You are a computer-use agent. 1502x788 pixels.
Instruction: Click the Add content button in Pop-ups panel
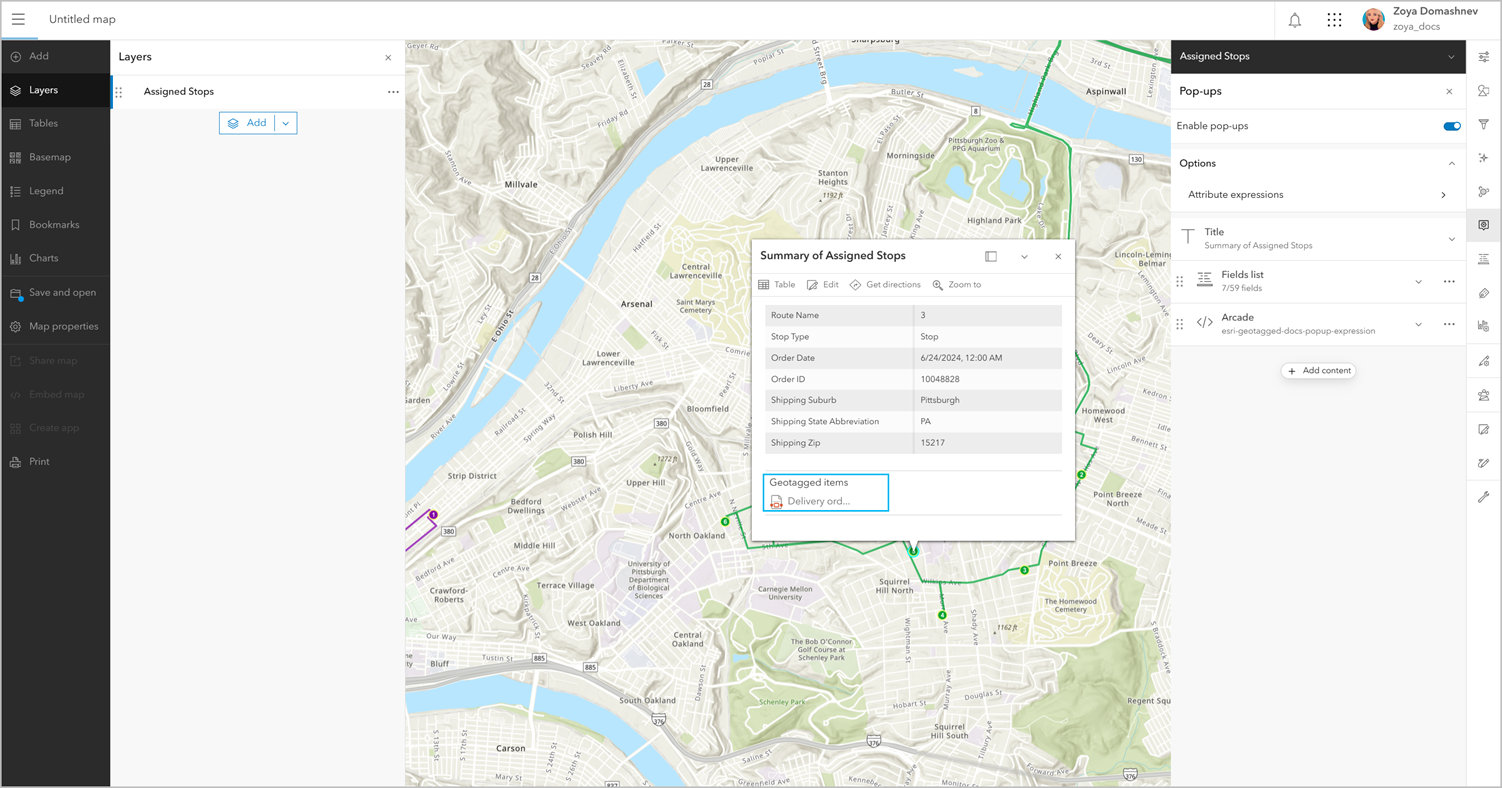[1318, 370]
